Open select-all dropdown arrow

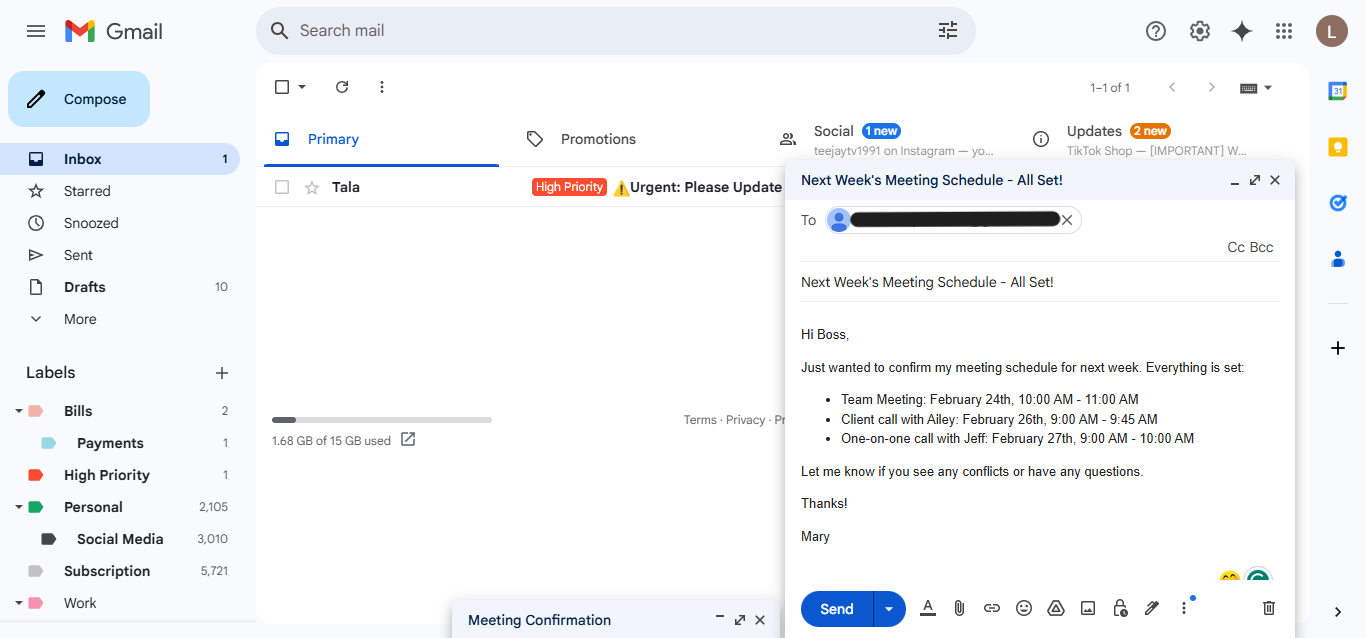(303, 87)
